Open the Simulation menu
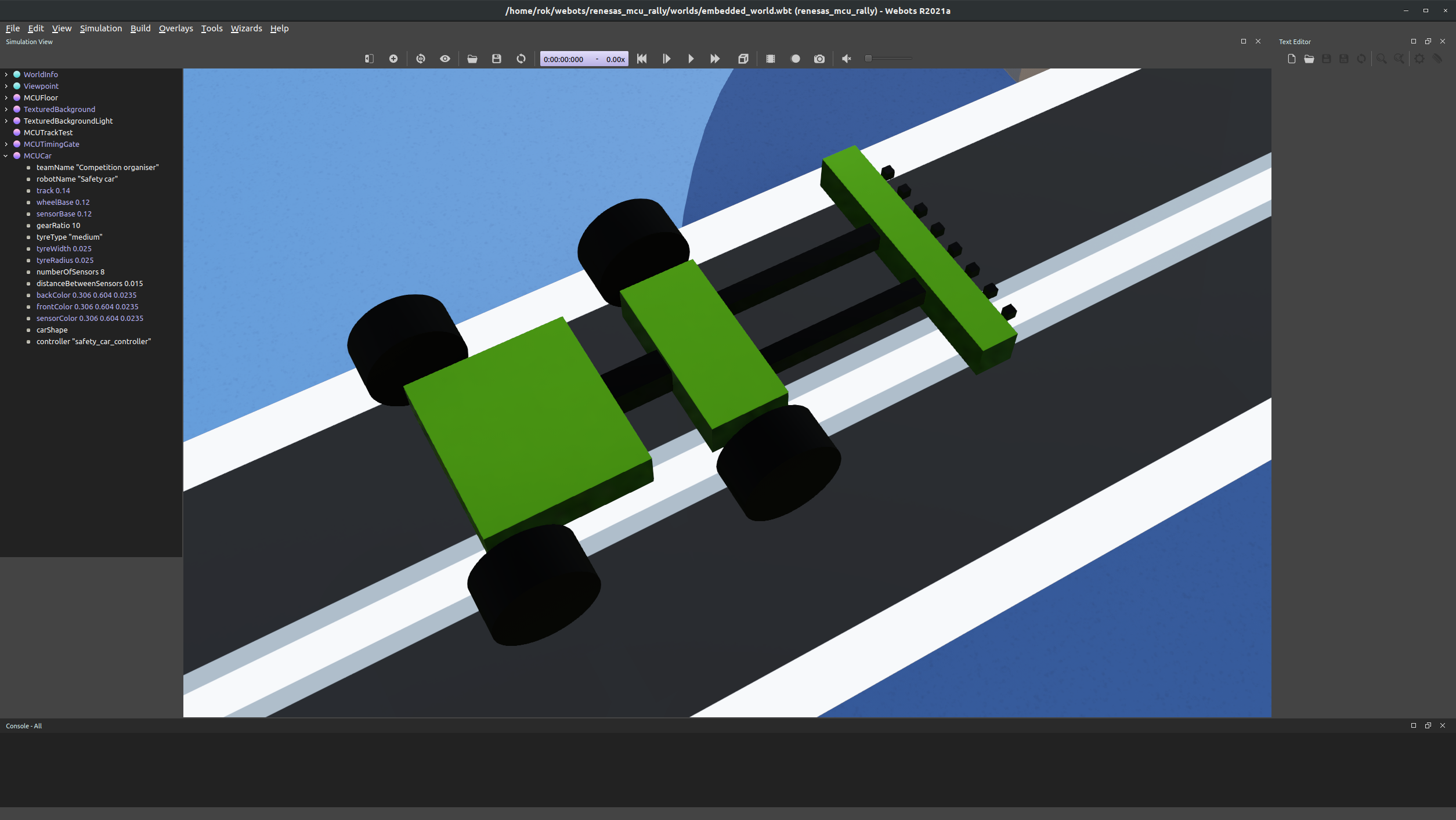The height and width of the screenshot is (820, 1456). 100,28
